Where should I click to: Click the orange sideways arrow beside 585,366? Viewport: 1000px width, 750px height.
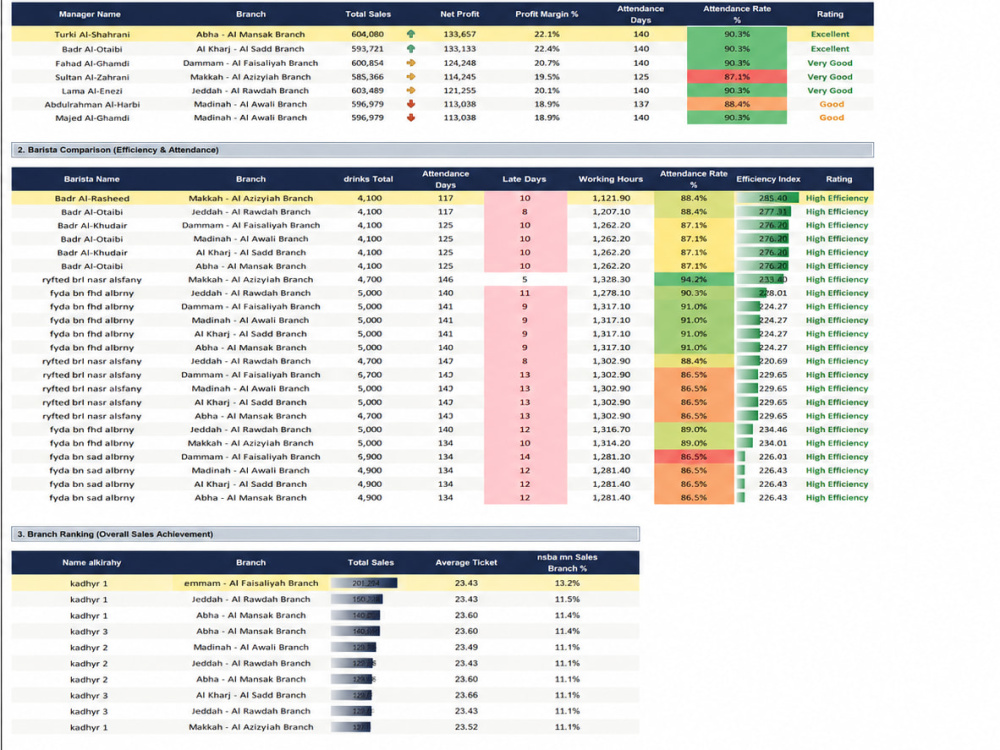point(411,77)
